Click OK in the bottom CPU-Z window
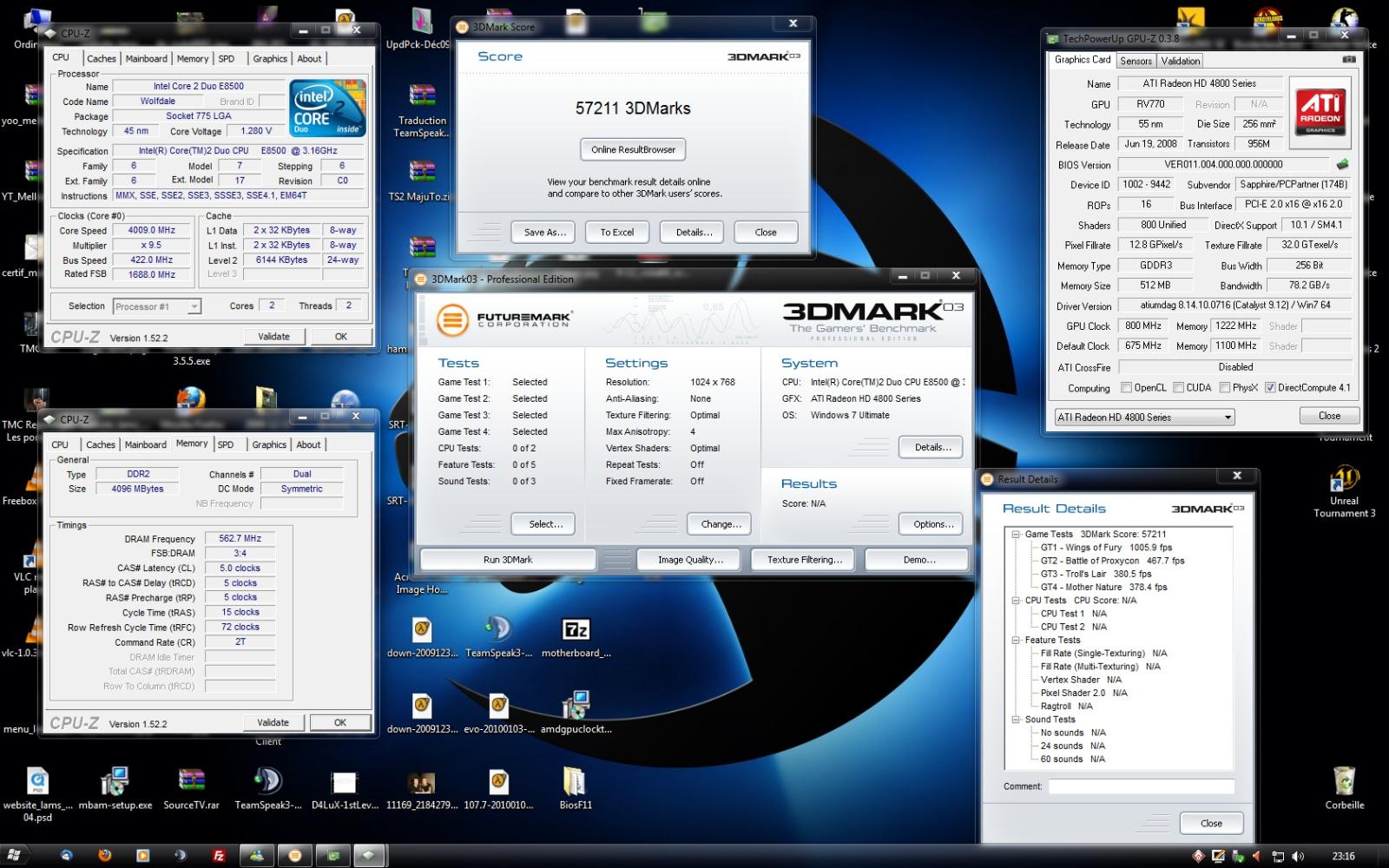Screen dimensions: 1389x868 click(x=340, y=722)
